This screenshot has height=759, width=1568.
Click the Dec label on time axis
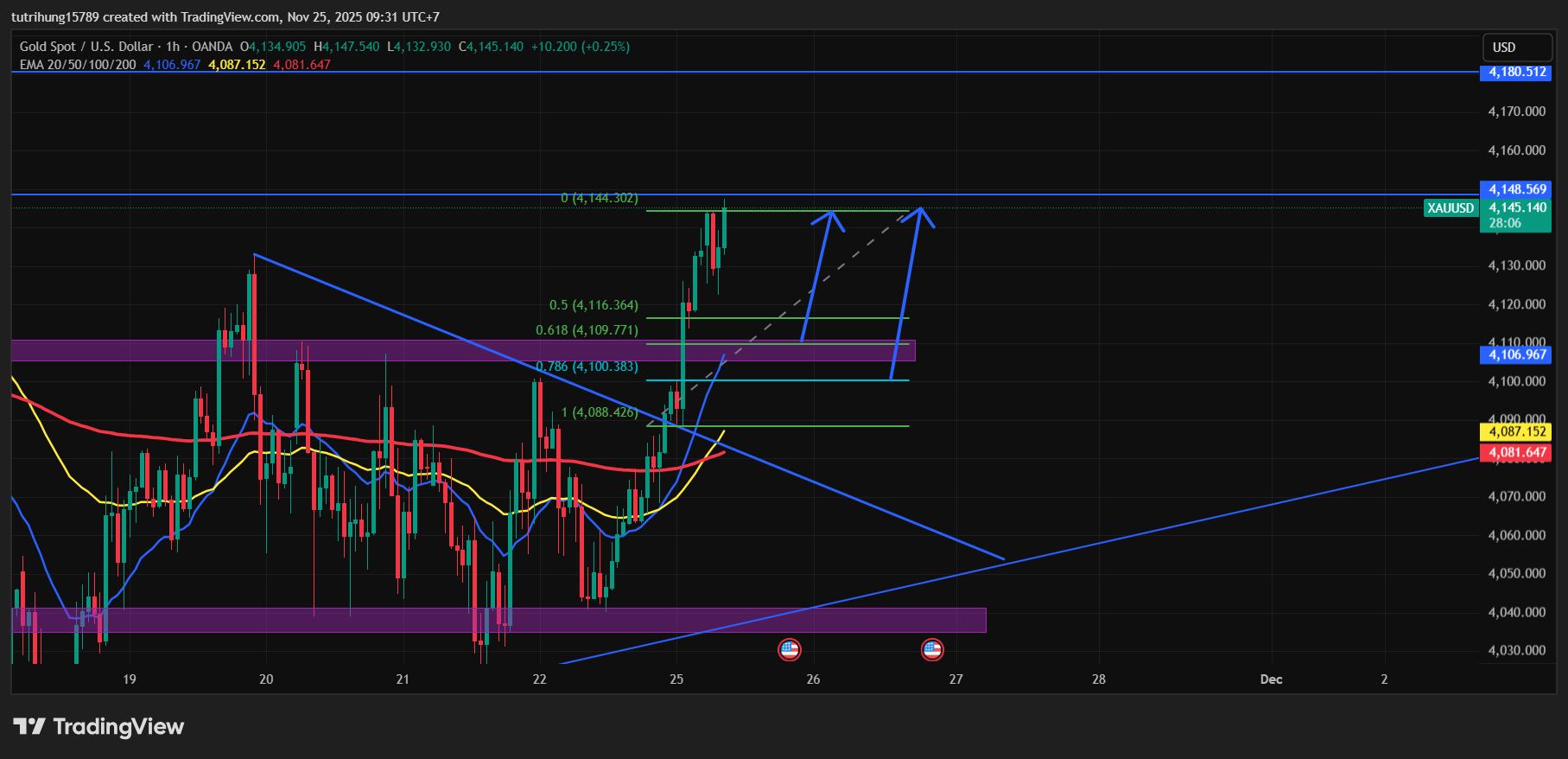point(1271,679)
